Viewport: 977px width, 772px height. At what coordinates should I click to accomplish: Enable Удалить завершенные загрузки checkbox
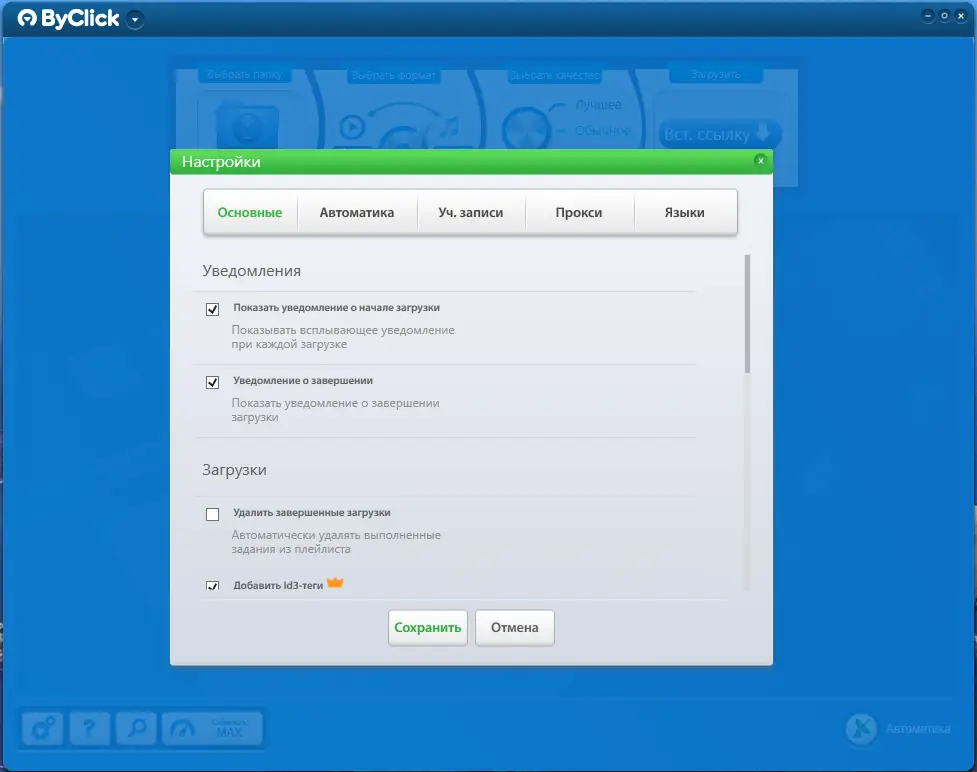[212, 514]
